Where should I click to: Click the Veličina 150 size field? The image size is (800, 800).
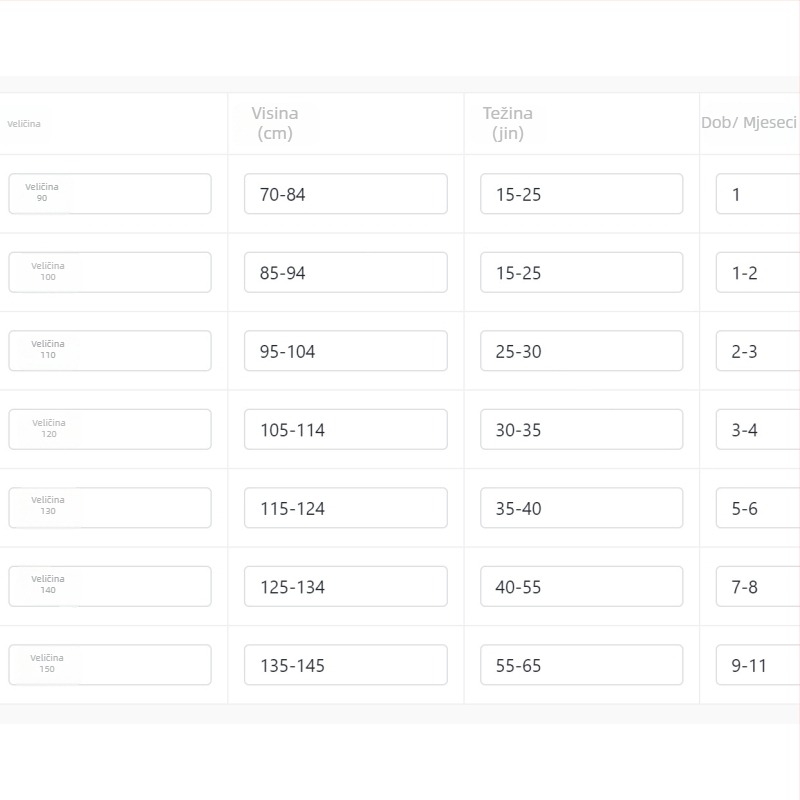[110, 665]
